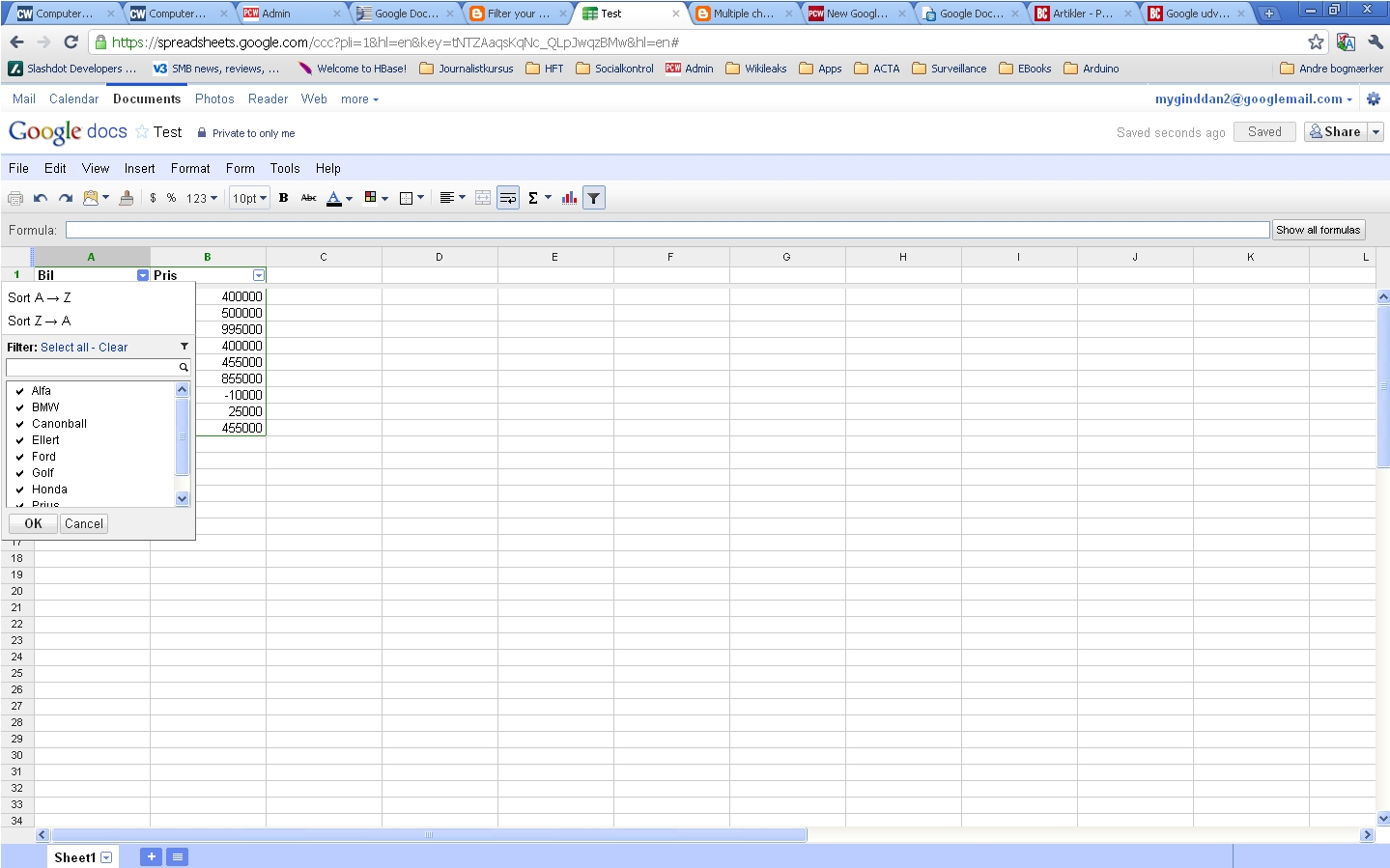Click the Select all filter link
This screenshot has width=1390, height=868.
(64, 348)
